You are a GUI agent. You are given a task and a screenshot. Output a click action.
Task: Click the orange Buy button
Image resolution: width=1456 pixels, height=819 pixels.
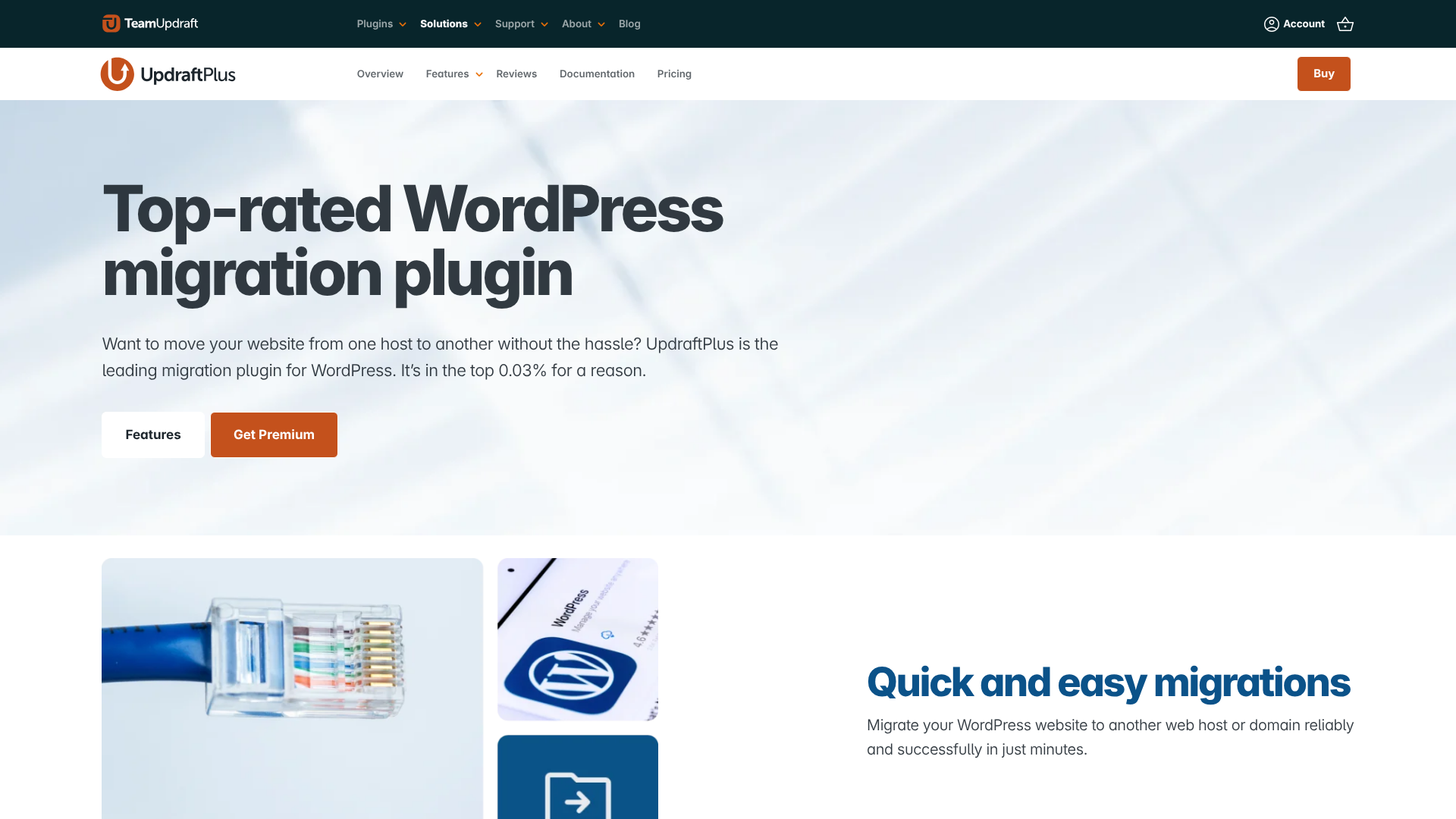click(x=1323, y=74)
